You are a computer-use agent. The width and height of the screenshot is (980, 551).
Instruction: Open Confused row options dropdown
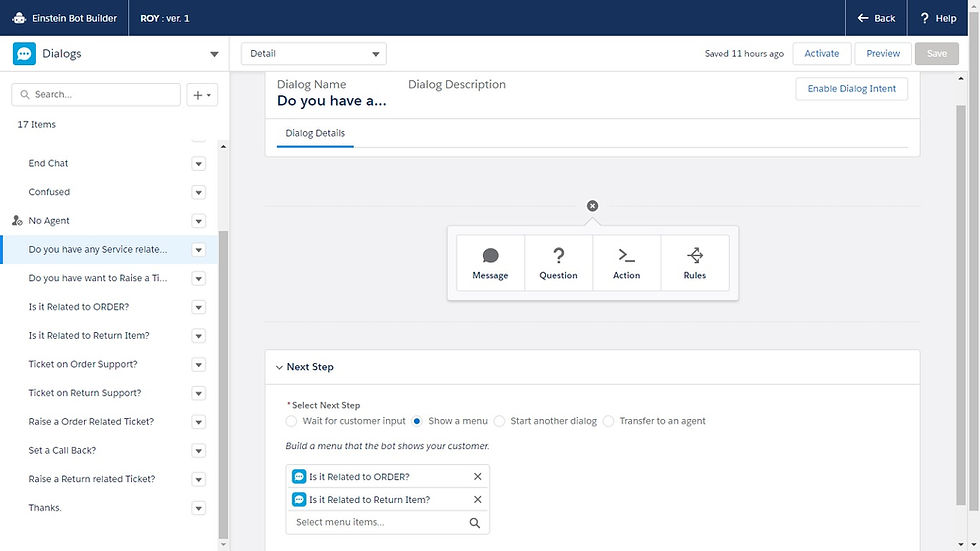coord(199,192)
